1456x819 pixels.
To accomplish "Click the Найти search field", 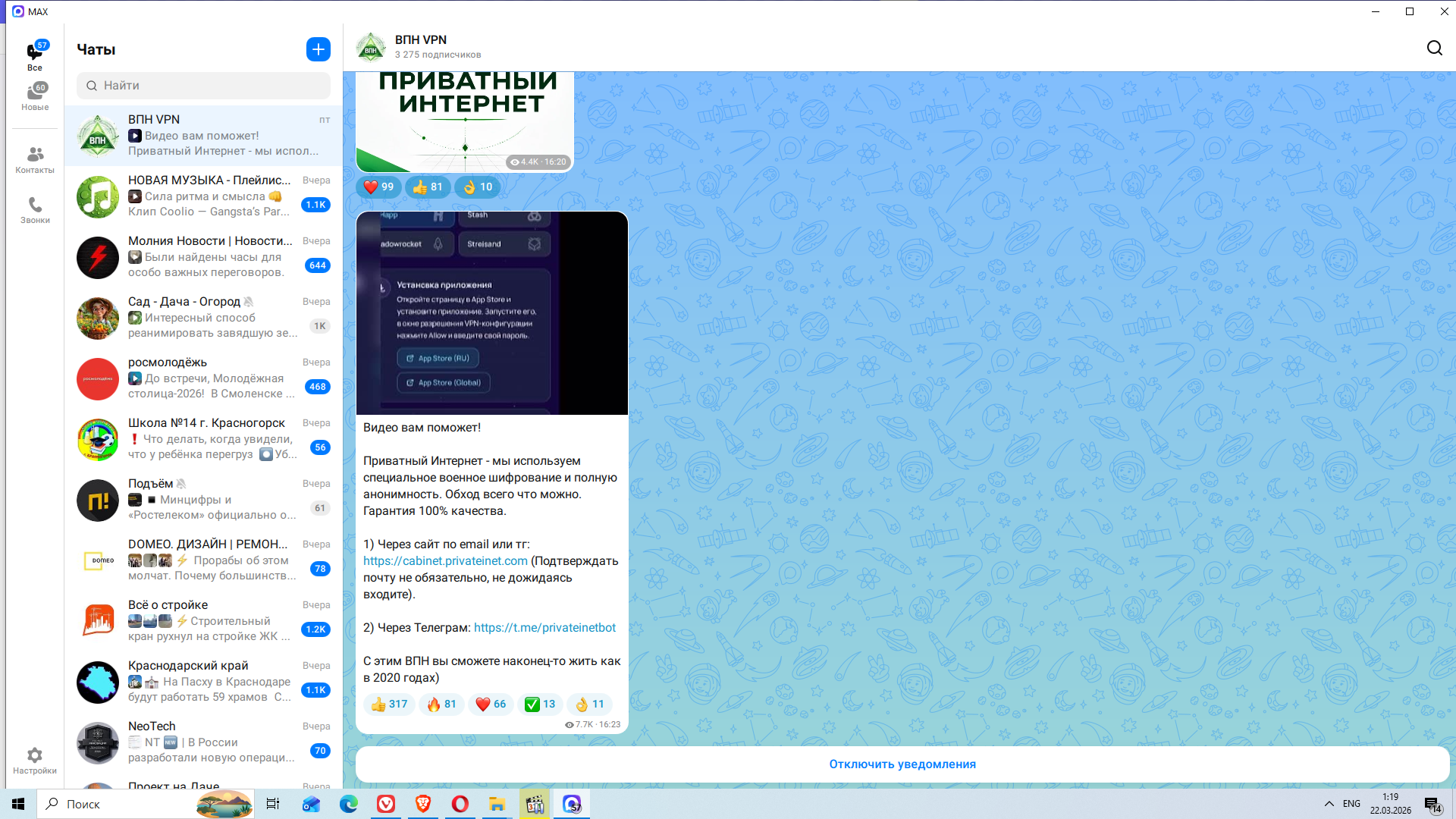I will click(x=203, y=86).
